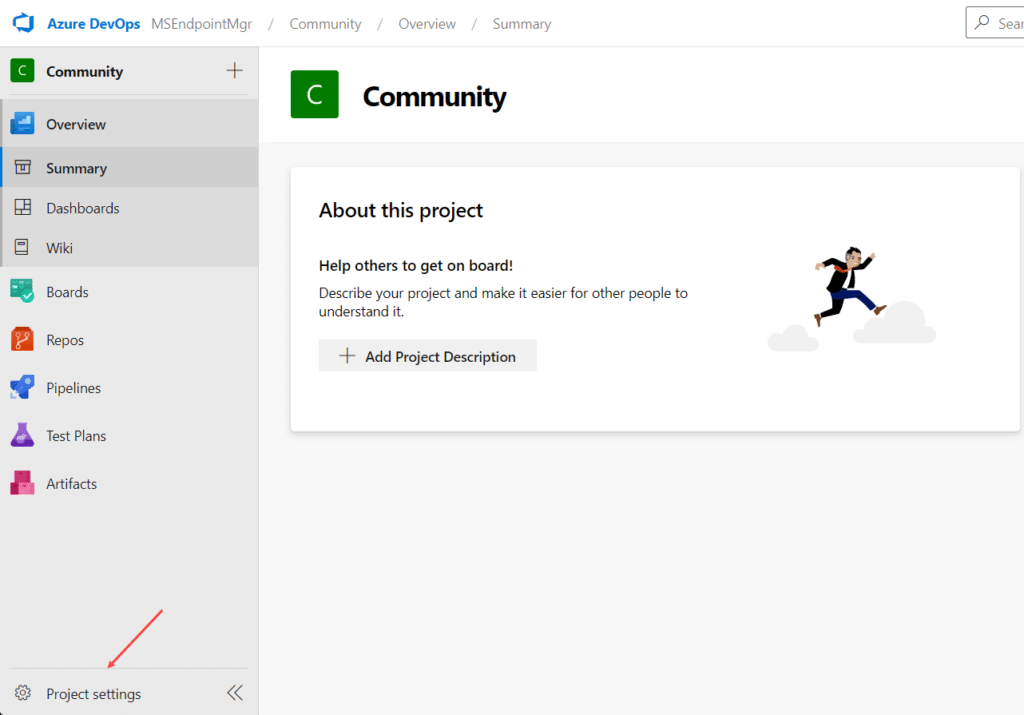This screenshot has width=1024, height=715.
Task: Open Project settings
Action: click(93, 693)
